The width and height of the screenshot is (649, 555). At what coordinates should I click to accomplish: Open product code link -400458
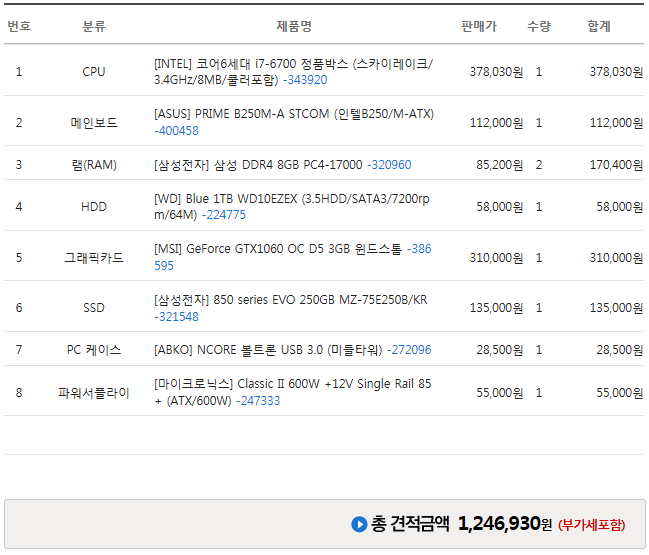coord(176,131)
